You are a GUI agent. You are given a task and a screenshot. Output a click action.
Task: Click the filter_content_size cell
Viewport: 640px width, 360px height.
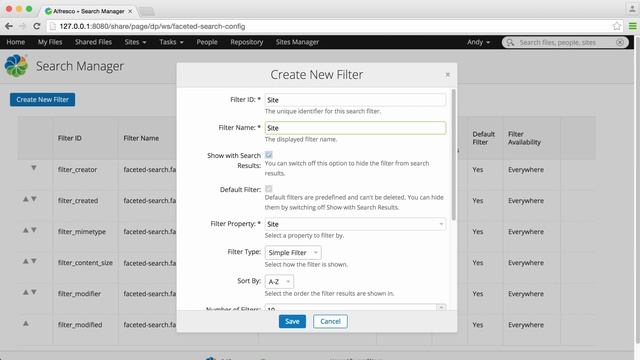tap(85, 262)
